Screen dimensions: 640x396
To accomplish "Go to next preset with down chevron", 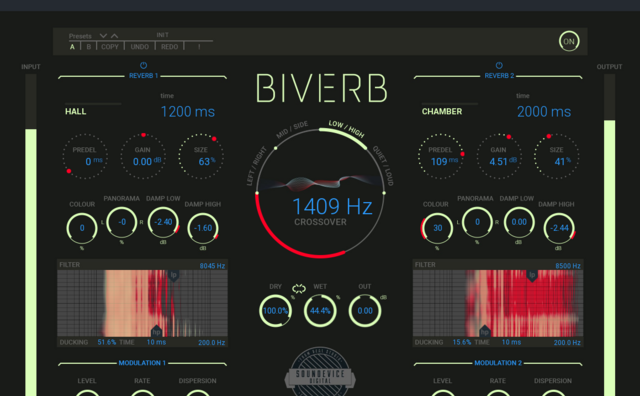I will click(103, 36).
